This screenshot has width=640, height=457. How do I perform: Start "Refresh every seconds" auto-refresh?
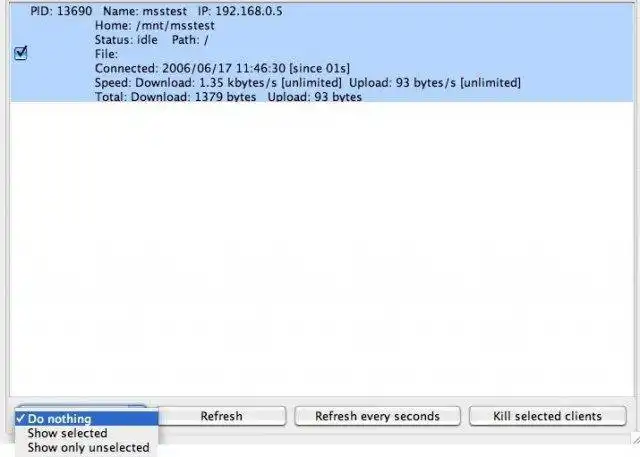pos(378,416)
